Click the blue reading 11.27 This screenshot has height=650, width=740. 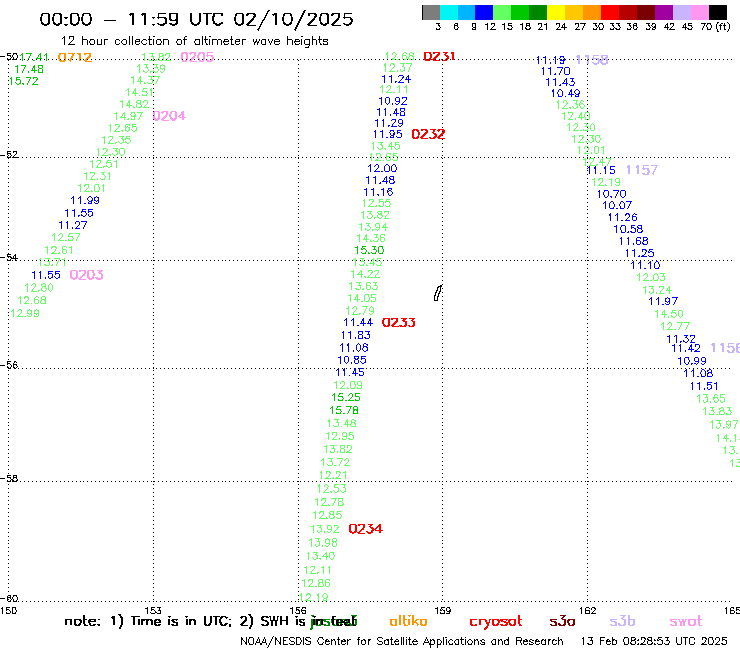73,225
